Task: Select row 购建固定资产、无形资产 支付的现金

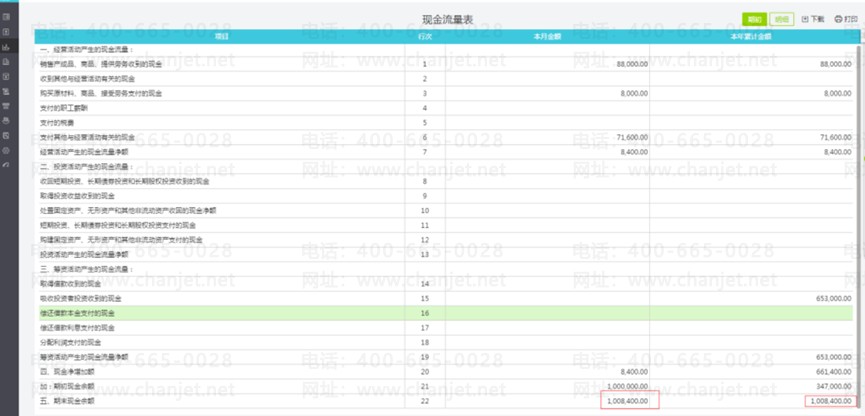Action: (444, 239)
